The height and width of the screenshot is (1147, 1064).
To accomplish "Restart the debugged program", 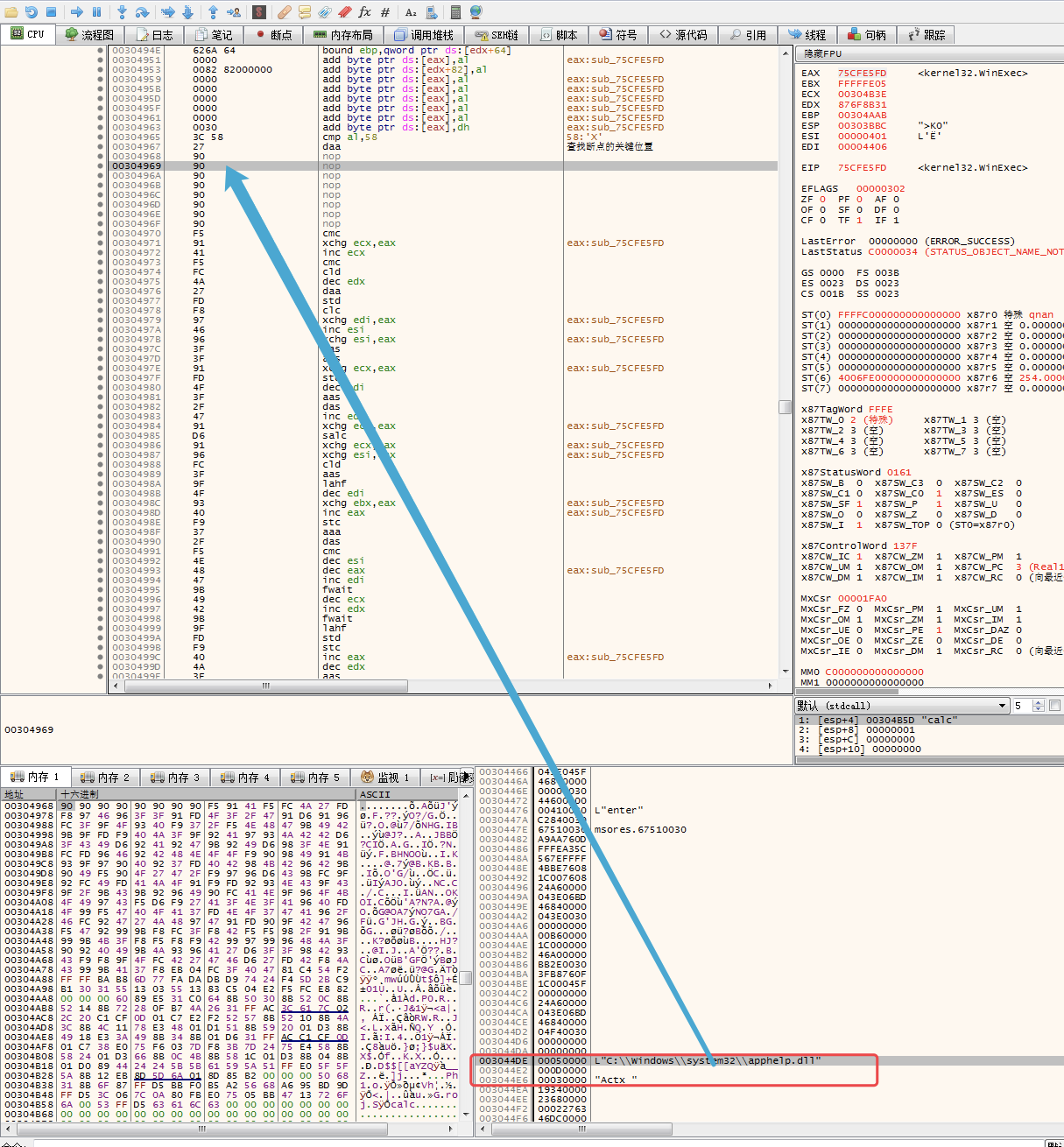I will coord(32,12).
